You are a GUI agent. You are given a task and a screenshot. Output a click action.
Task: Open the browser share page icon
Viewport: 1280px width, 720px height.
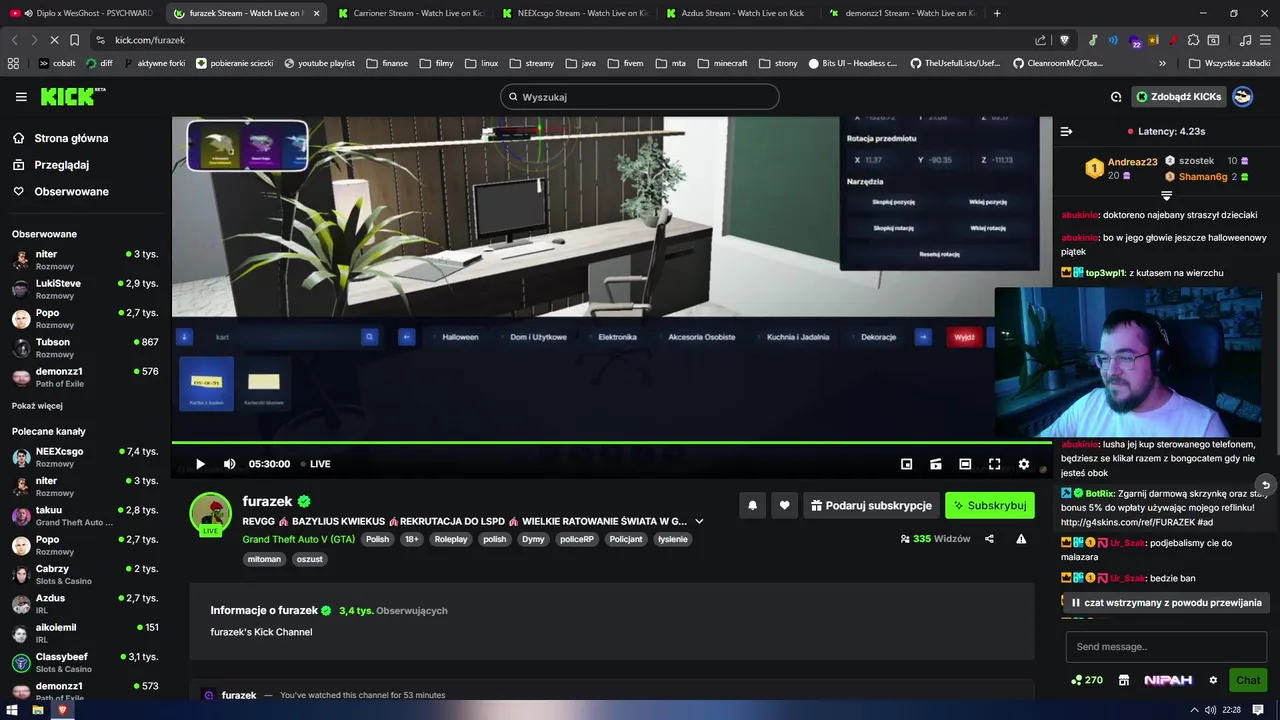[x=1041, y=40]
